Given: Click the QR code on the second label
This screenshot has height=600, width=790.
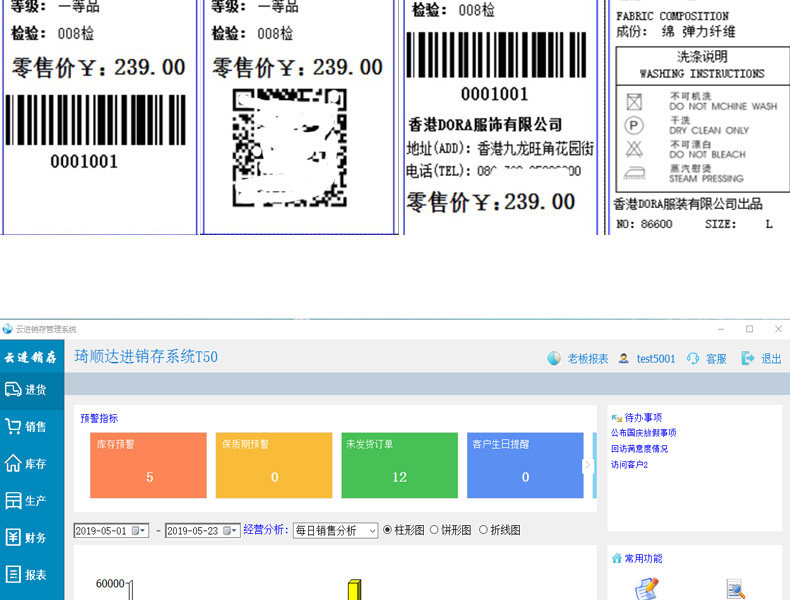Looking at the screenshot, I should (x=289, y=148).
